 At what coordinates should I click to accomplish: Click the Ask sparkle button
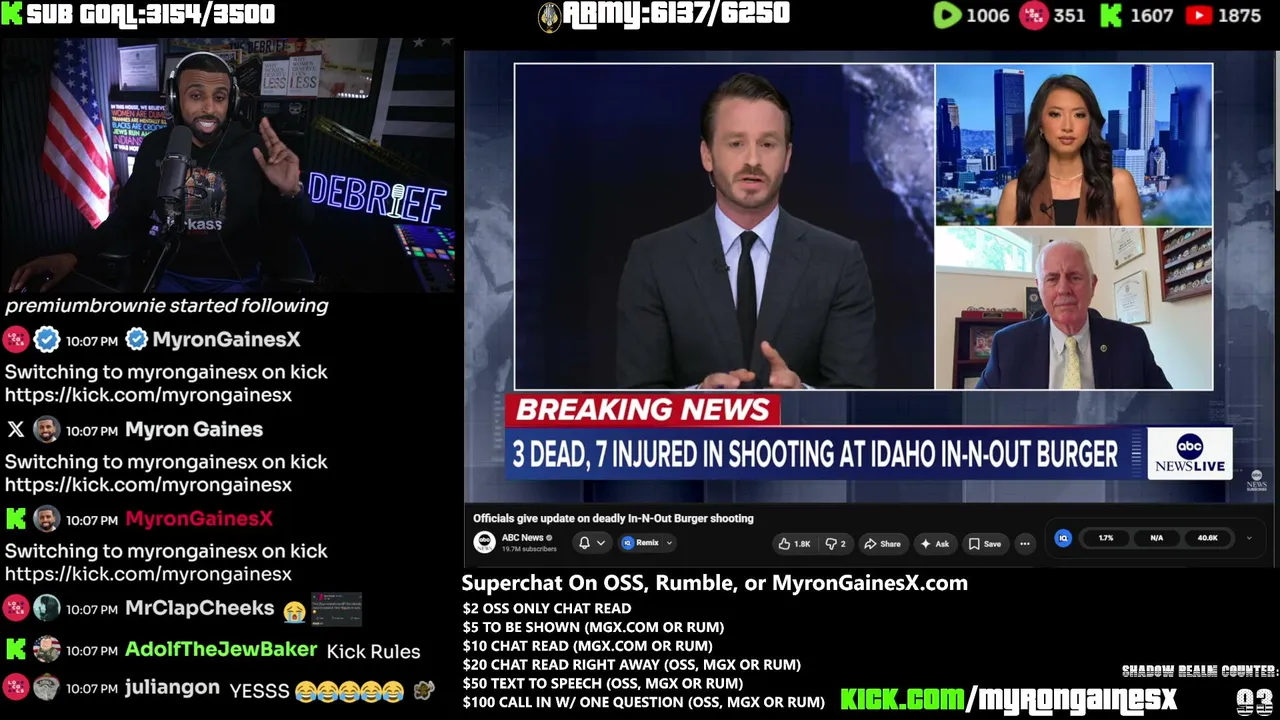point(935,543)
